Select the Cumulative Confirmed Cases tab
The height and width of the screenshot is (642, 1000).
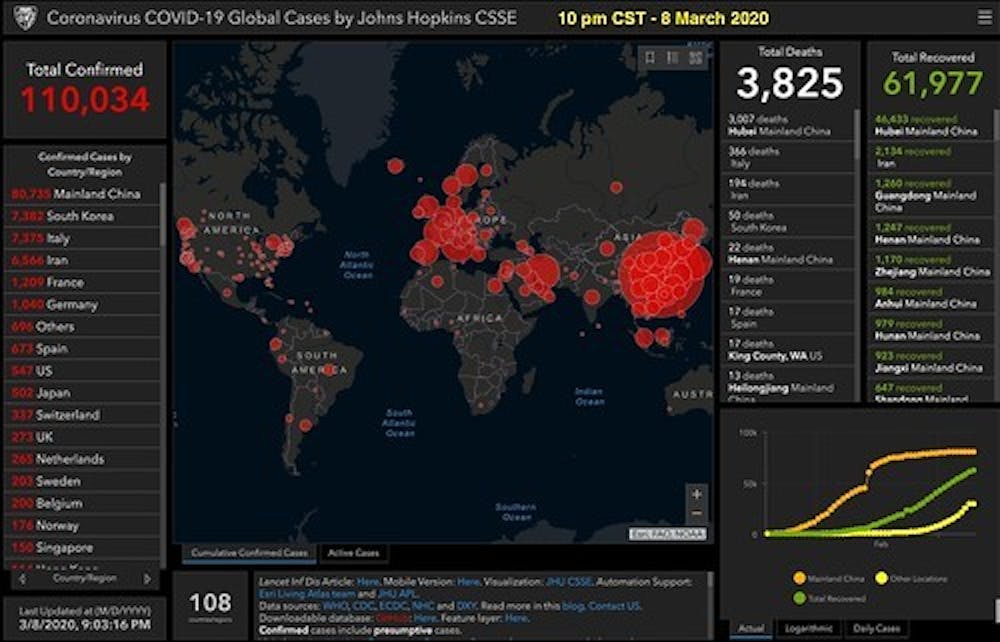[248, 553]
